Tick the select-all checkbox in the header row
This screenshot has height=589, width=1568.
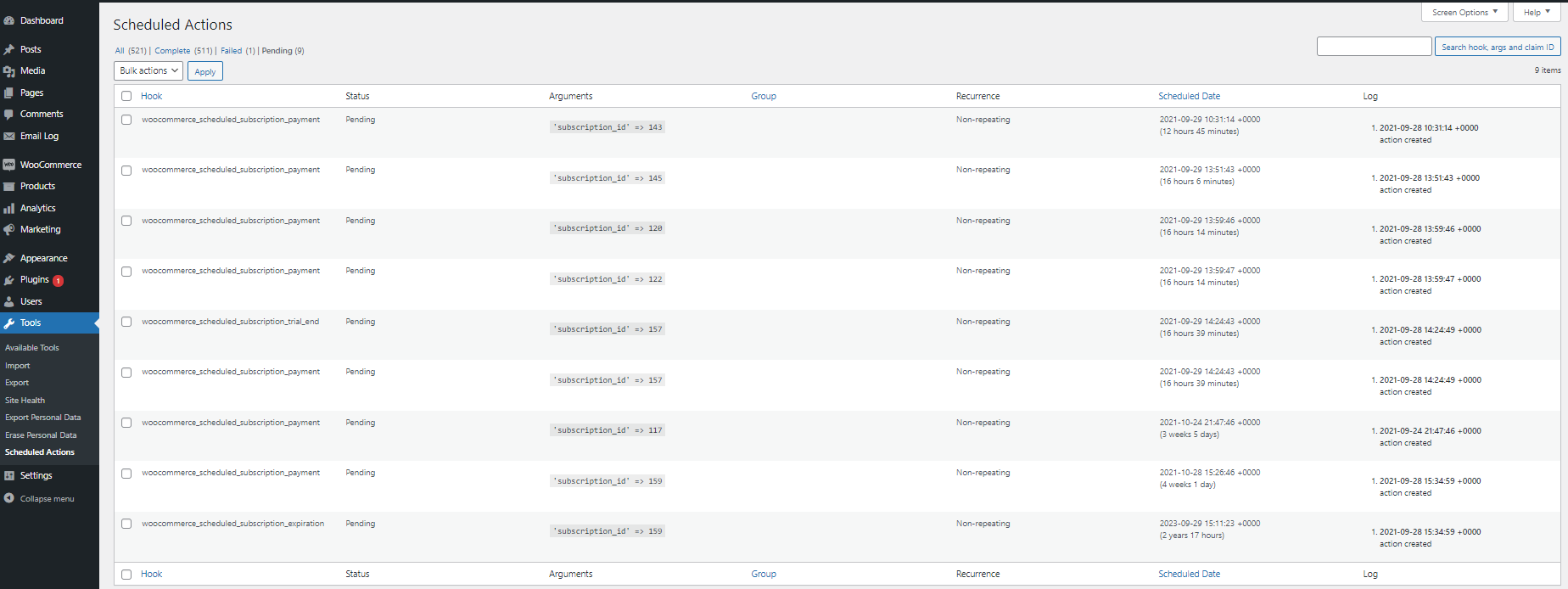[126, 96]
